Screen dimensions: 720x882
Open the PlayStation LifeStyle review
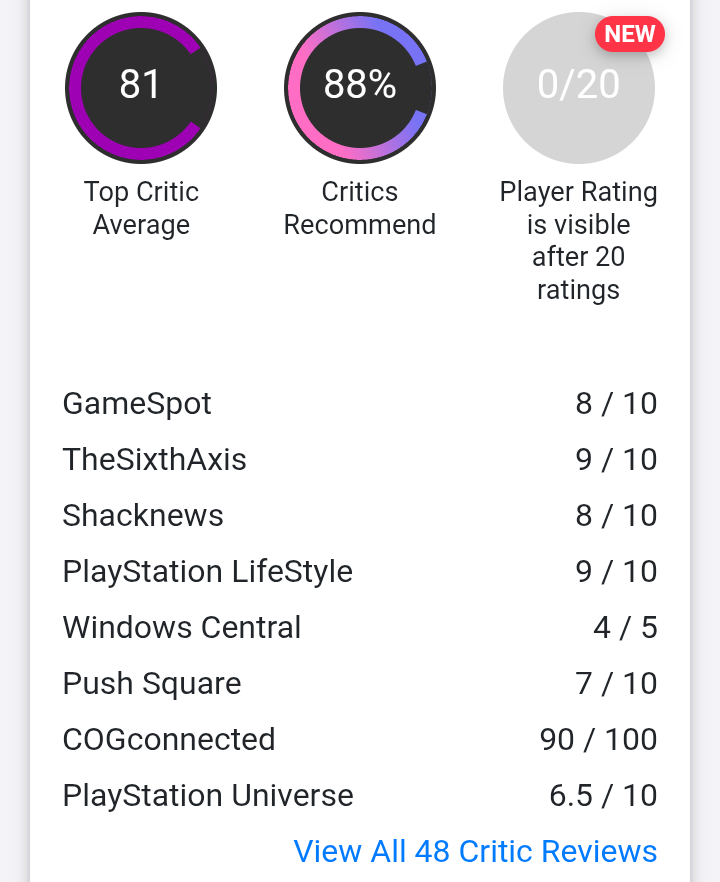point(207,571)
